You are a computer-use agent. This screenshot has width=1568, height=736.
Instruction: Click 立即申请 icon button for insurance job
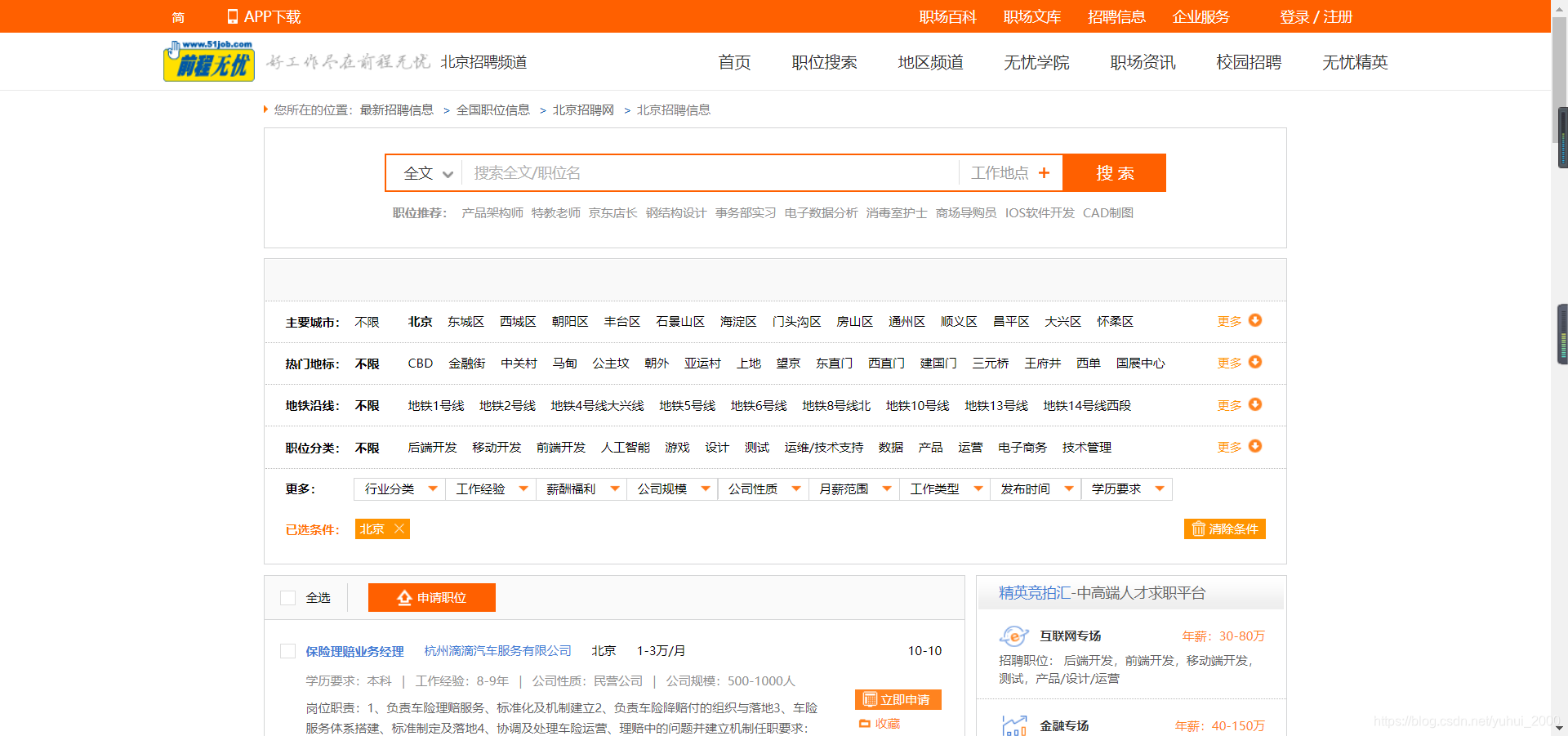click(898, 699)
